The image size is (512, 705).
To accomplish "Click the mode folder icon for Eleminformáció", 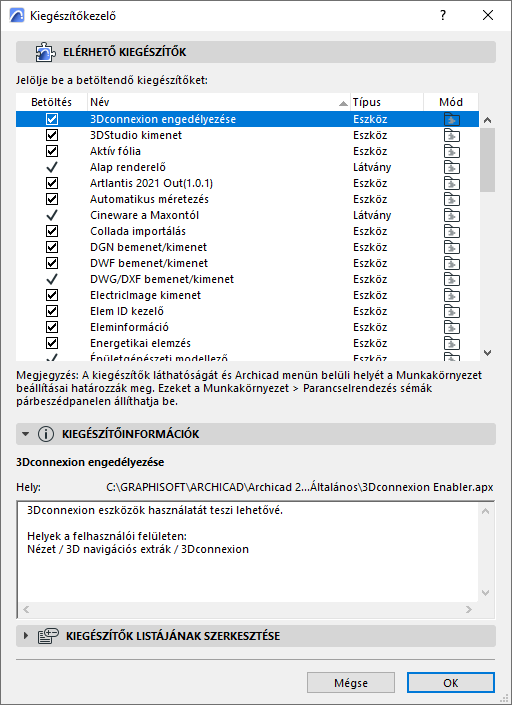I will coord(452,327).
